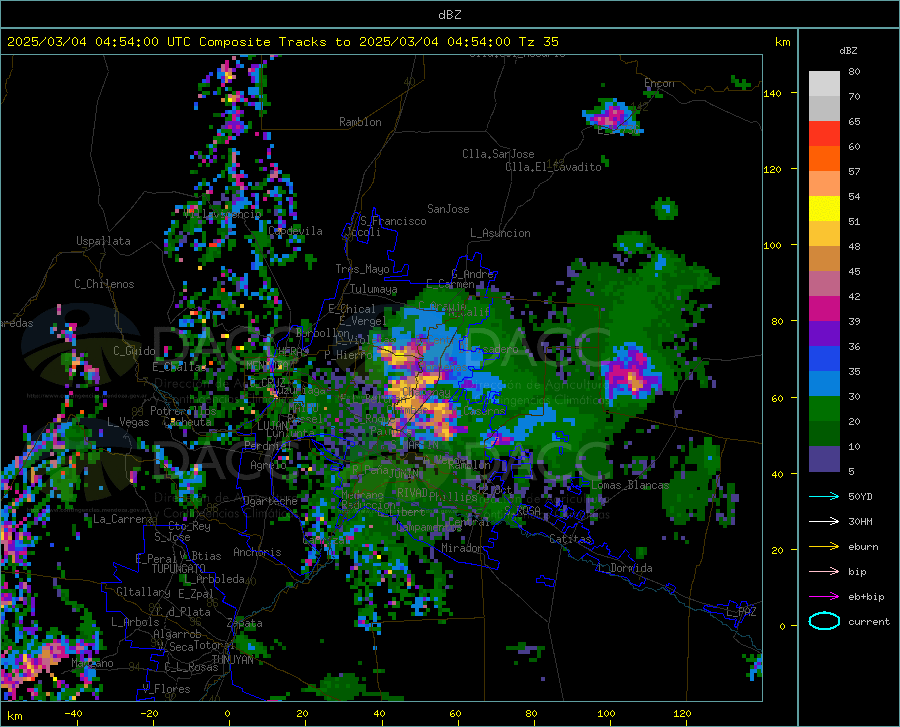
Task: Select the yellow 54 dBZ color swatch
Action: pyautogui.click(x=824, y=209)
